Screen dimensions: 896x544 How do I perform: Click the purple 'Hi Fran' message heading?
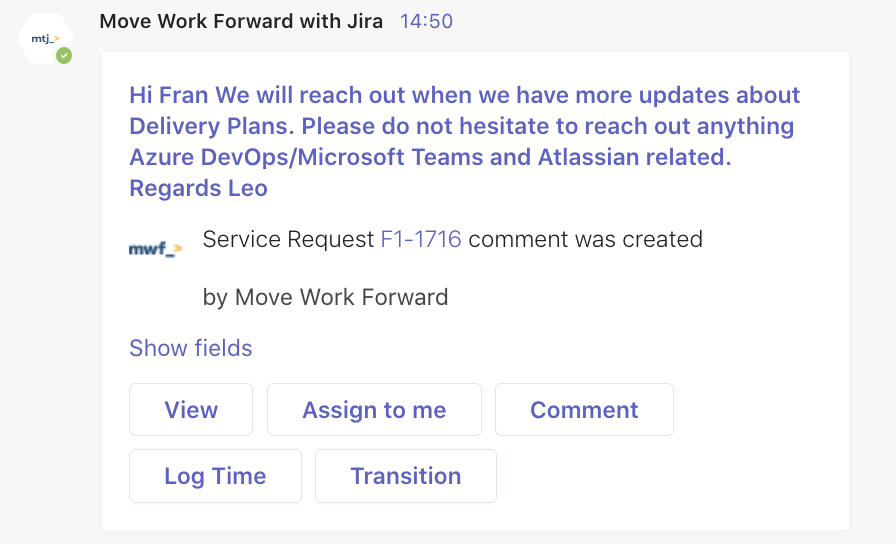[x=169, y=95]
